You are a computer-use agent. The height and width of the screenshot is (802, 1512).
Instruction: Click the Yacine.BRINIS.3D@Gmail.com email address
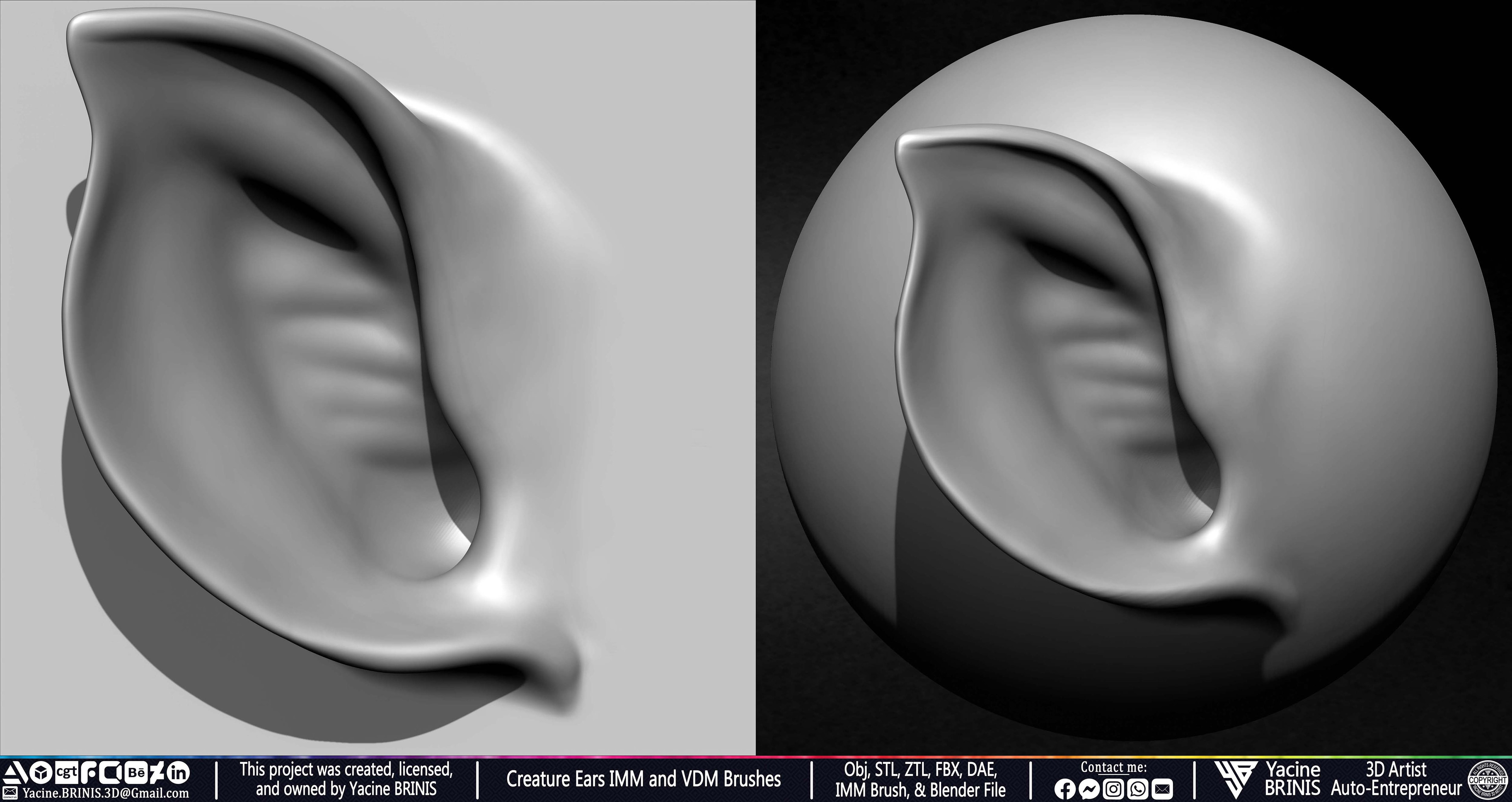coord(106,793)
